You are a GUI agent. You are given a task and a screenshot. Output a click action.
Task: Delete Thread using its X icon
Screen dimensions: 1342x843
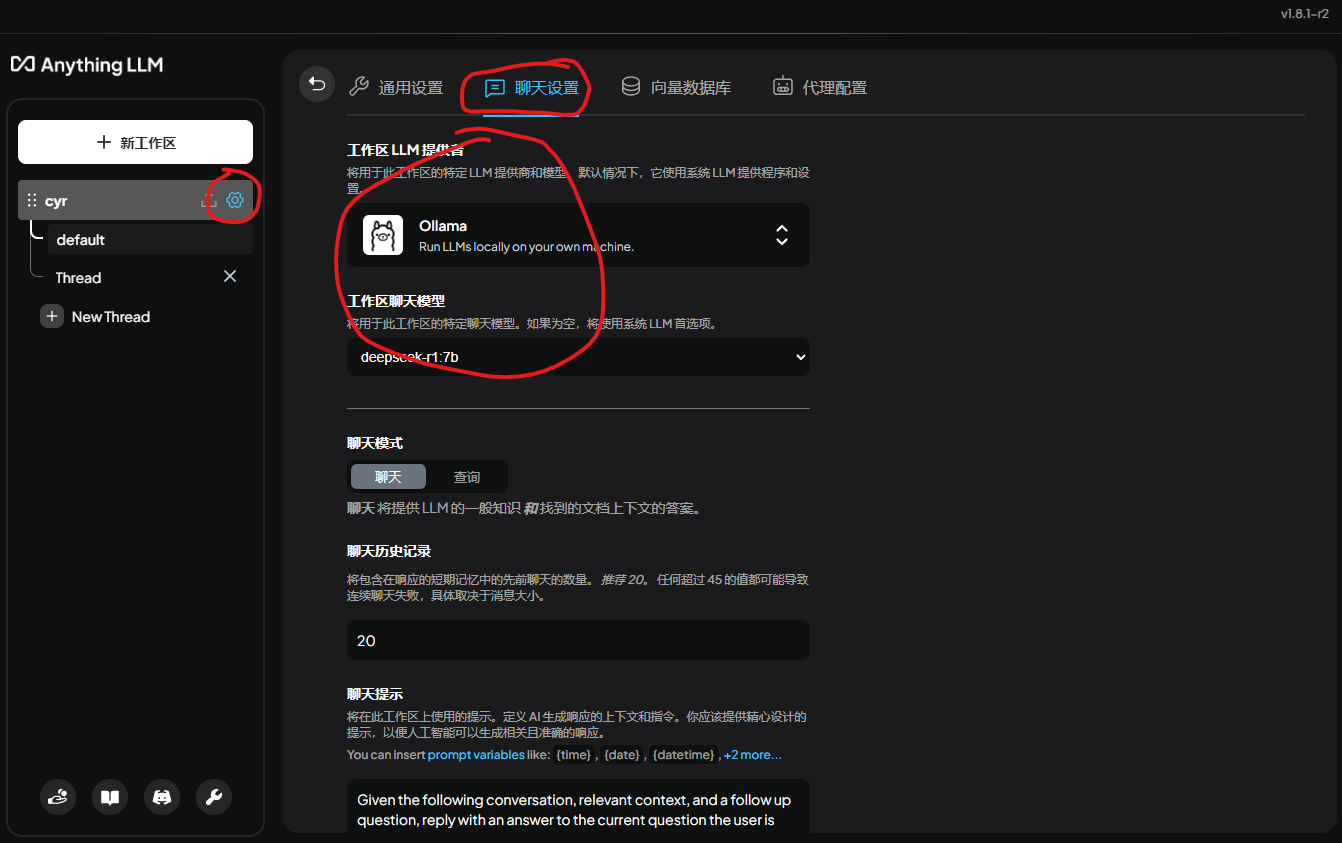pos(230,276)
